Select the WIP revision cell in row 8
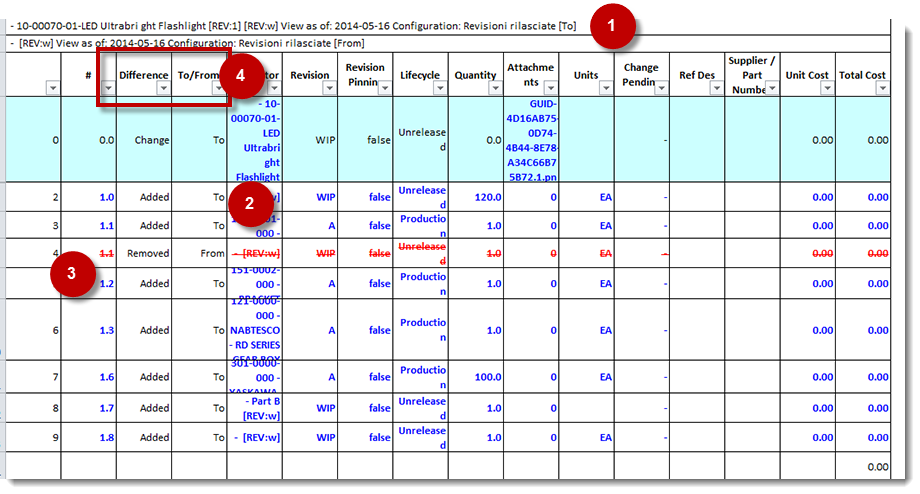Viewport: 920px width, 494px height. [310, 408]
